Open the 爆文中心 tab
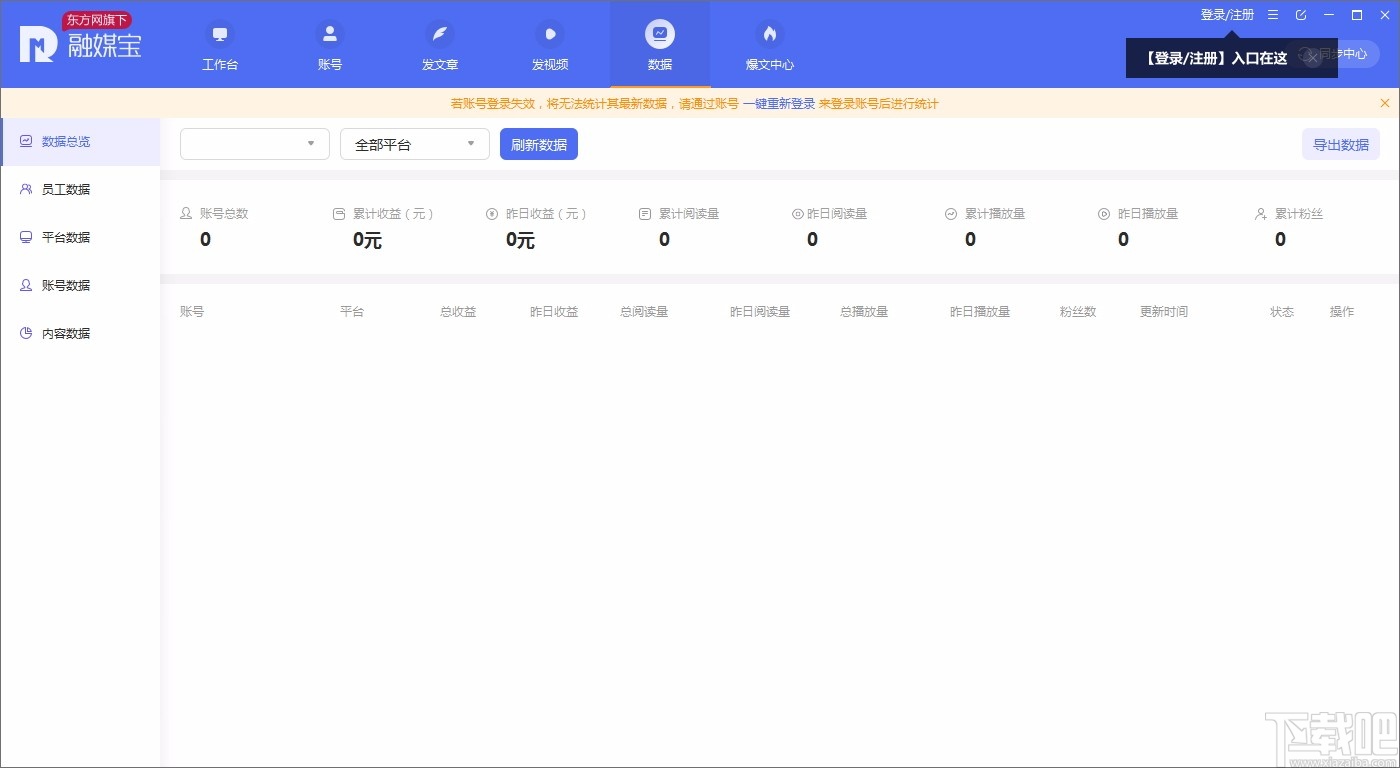The image size is (1400, 768). pyautogui.click(x=770, y=47)
